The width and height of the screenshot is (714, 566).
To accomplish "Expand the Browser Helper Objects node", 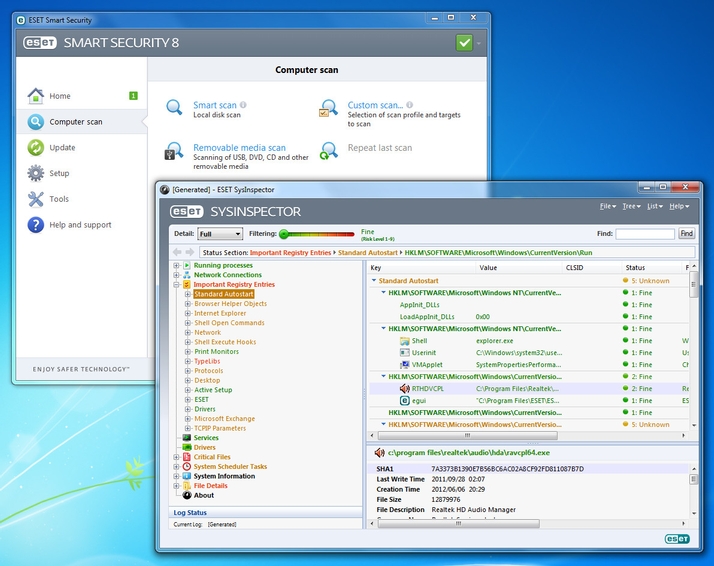I will [x=187, y=304].
